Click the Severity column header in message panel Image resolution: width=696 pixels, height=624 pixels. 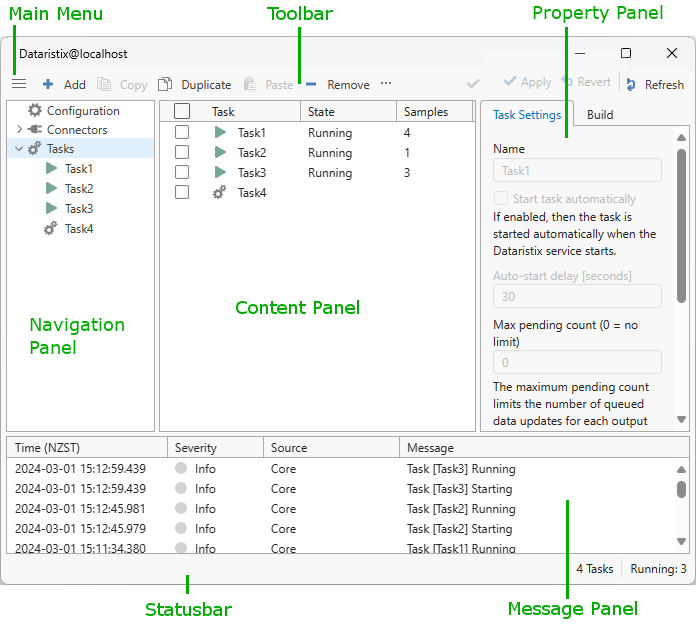[196, 448]
